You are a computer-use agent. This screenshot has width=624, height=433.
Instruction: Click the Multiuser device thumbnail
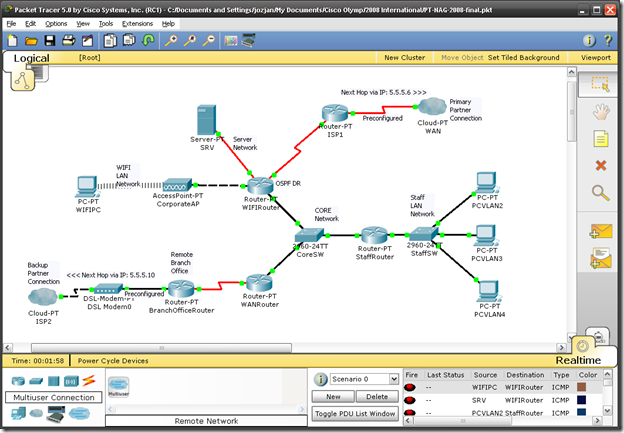pos(119,387)
